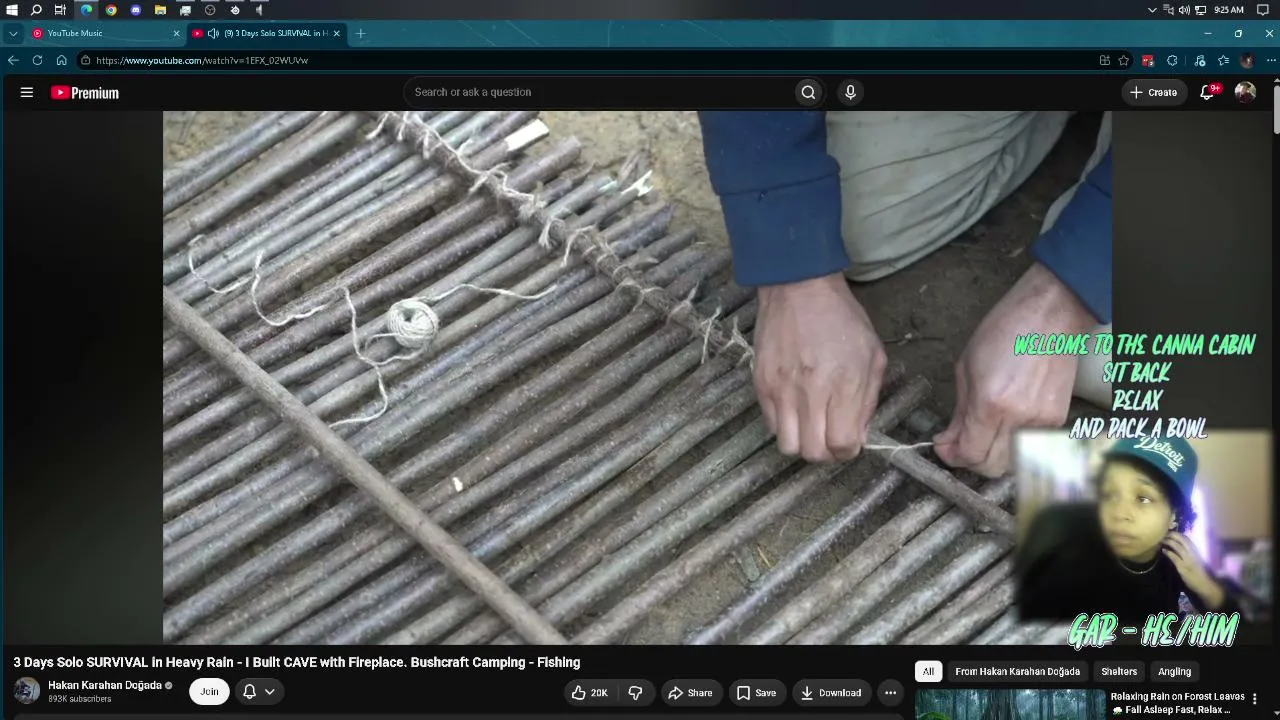Open more actions menu under video
Viewport: 1280px width, 720px height.
coord(890,693)
